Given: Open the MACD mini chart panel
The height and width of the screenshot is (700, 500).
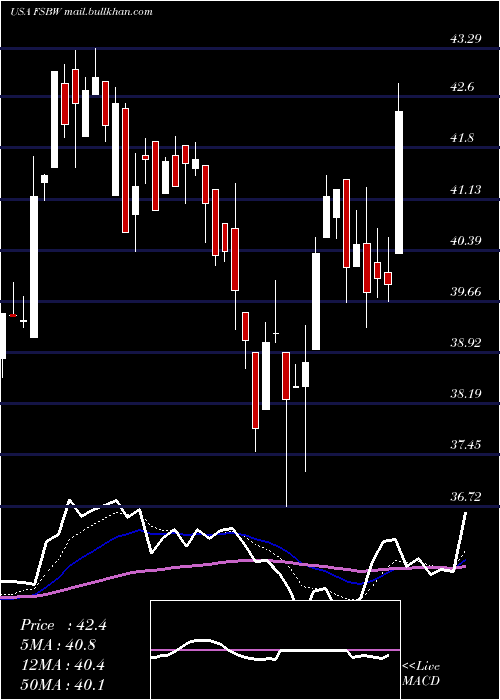Looking at the screenshot, I should click(275, 650).
